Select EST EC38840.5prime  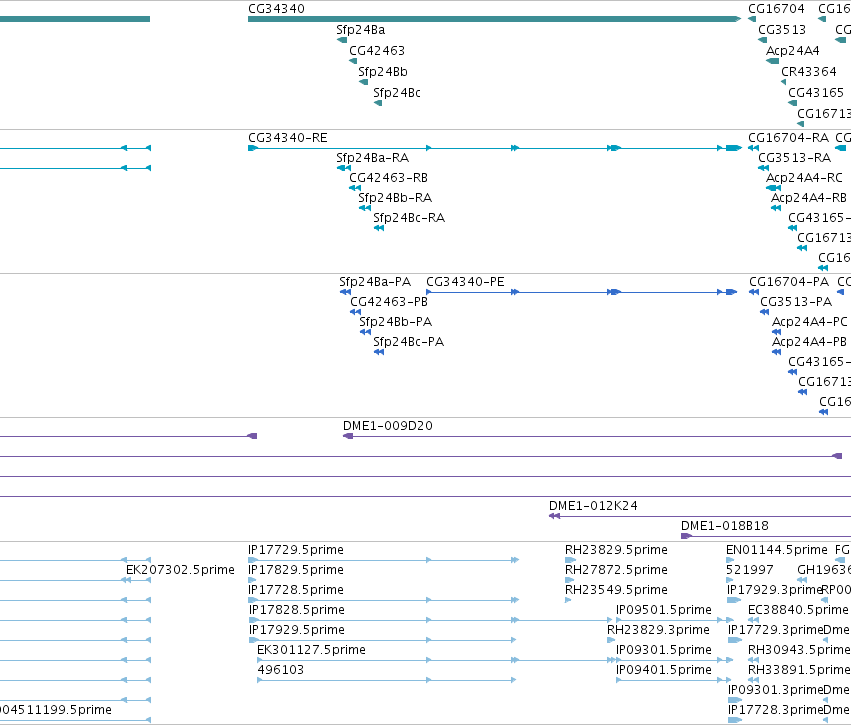click(753, 620)
